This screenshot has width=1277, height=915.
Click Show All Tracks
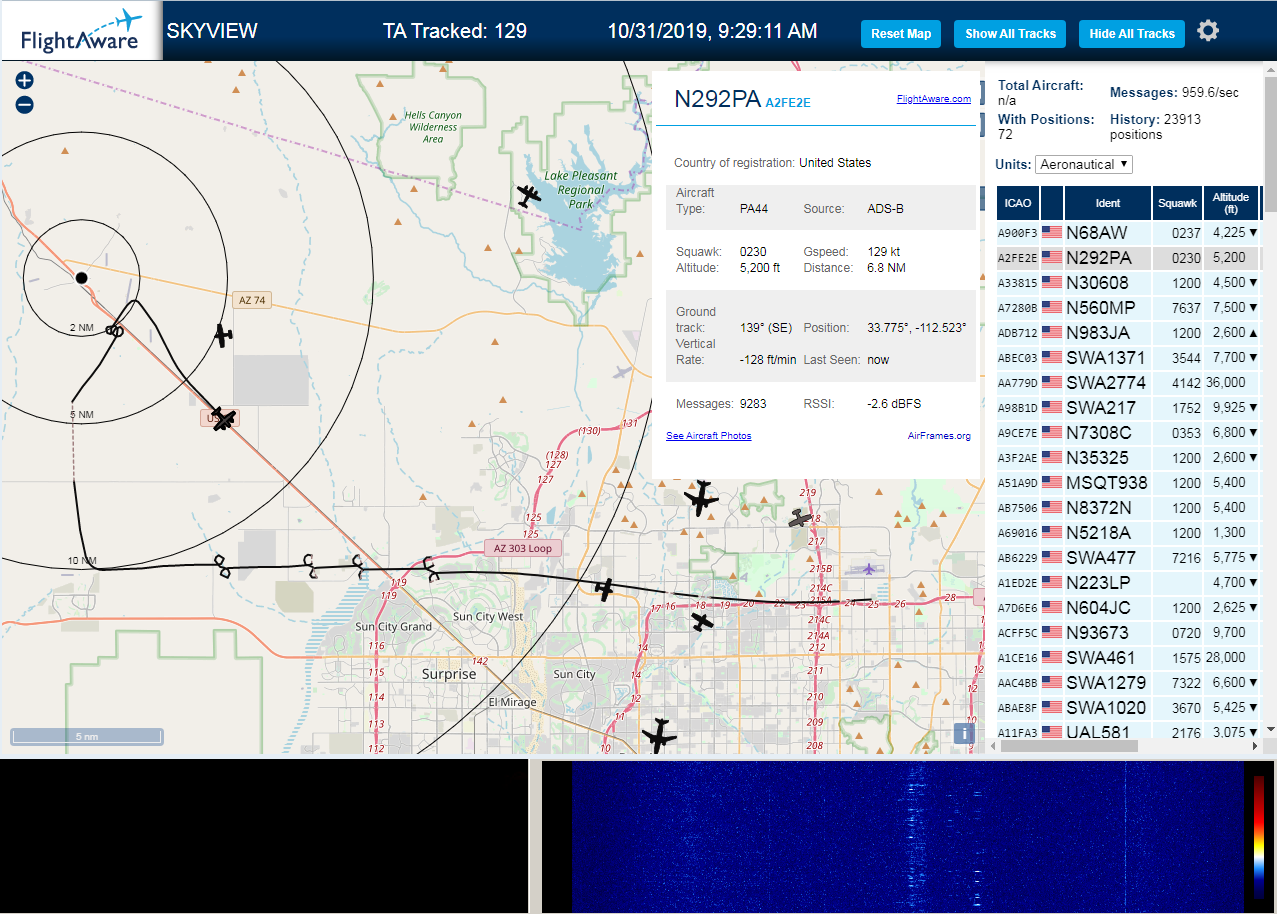(1010, 34)
